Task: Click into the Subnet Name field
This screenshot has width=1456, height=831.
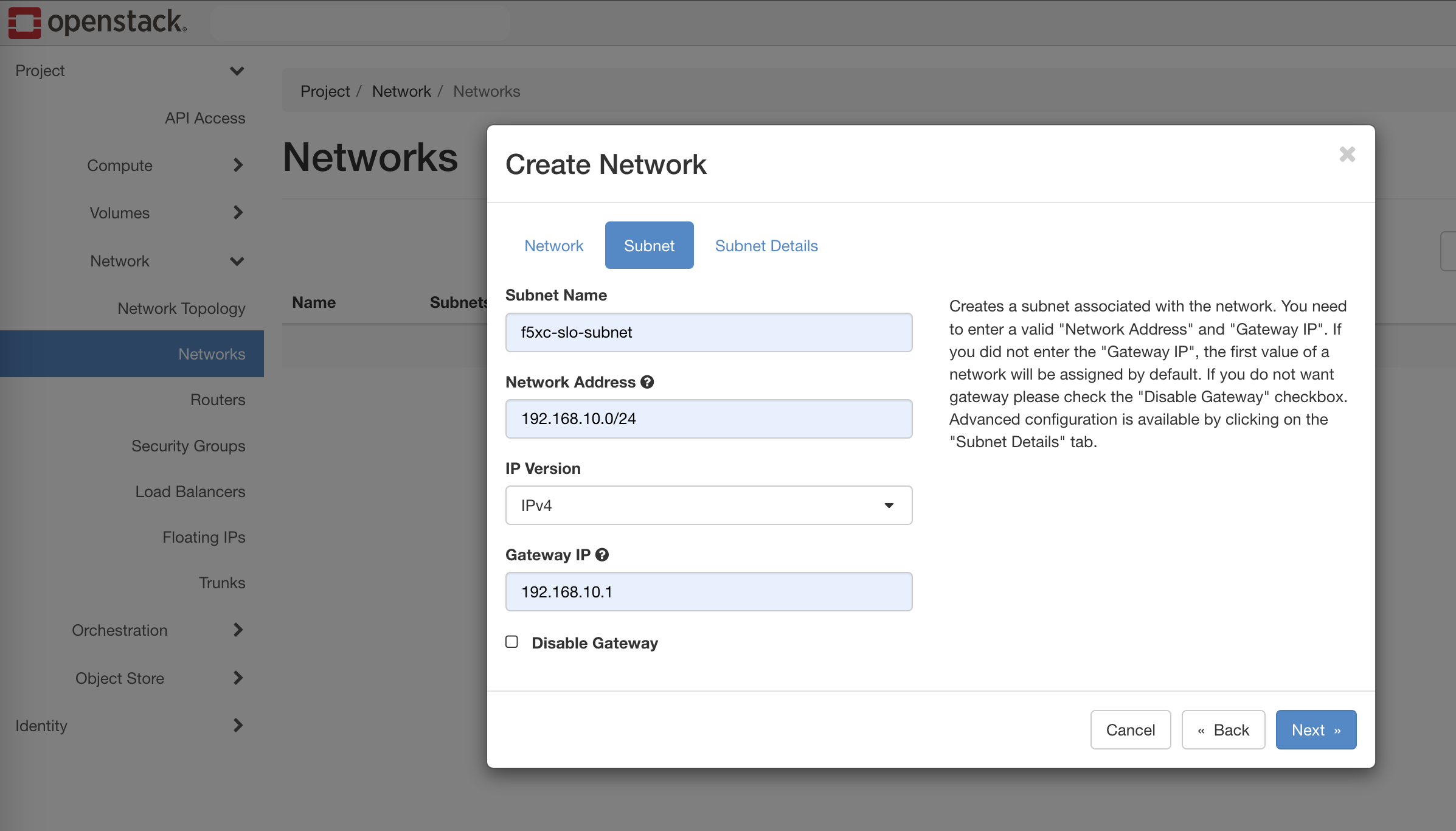Action: [x=708, y=332]
